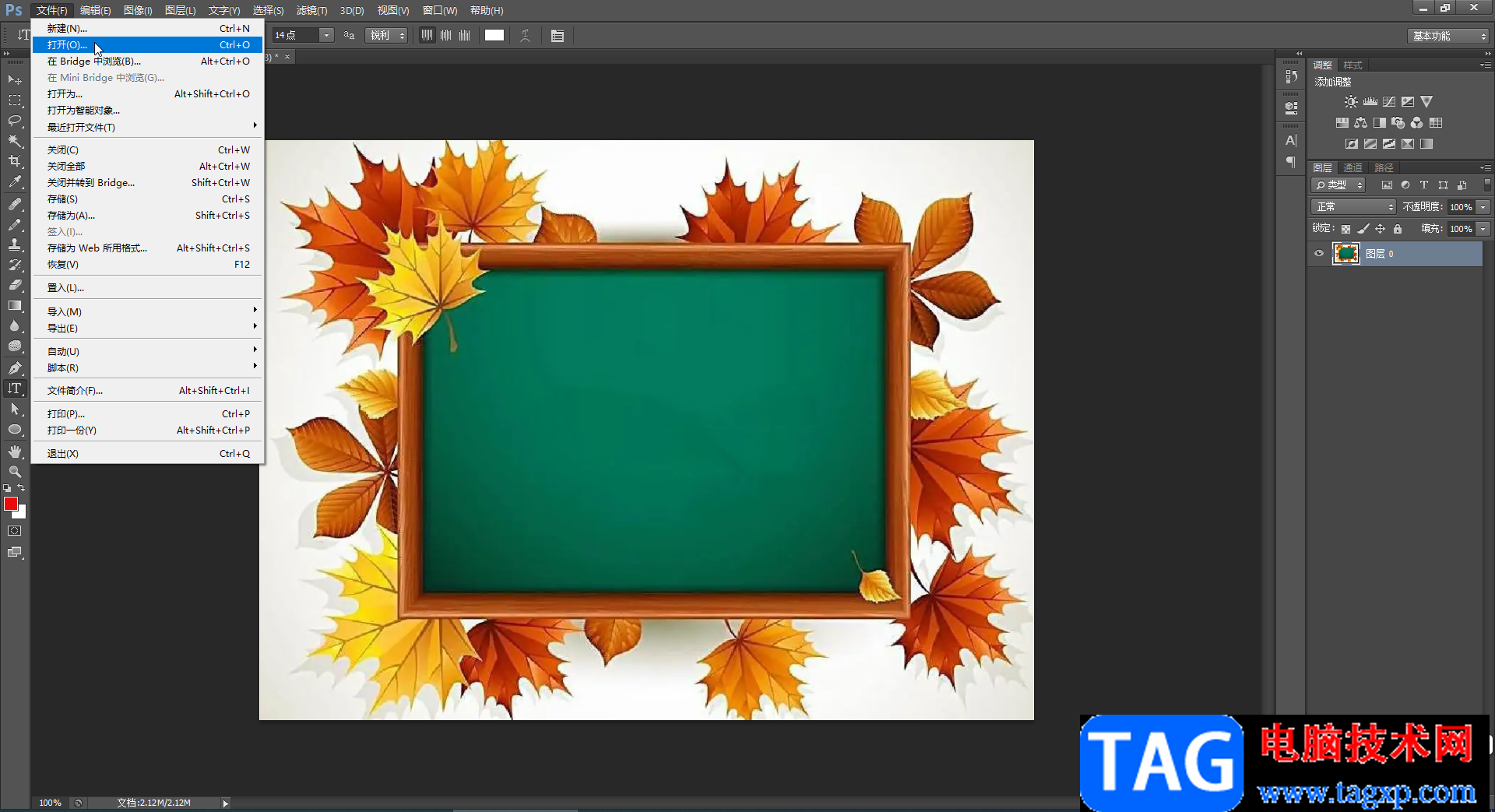Add a Threshold adjustment
Screen dimensions: 1495x812
[x=1389, y=144]
